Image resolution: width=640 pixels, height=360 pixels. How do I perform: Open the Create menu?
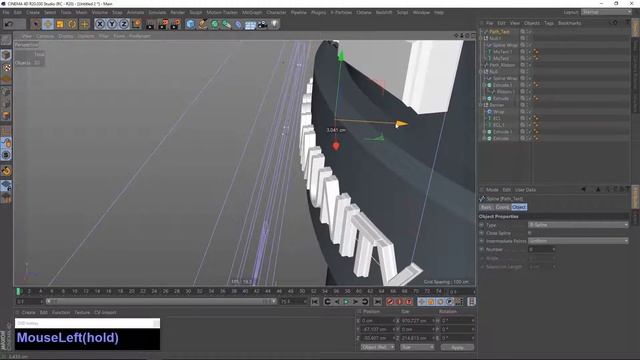pyautogui.click(x=33, y=13)
